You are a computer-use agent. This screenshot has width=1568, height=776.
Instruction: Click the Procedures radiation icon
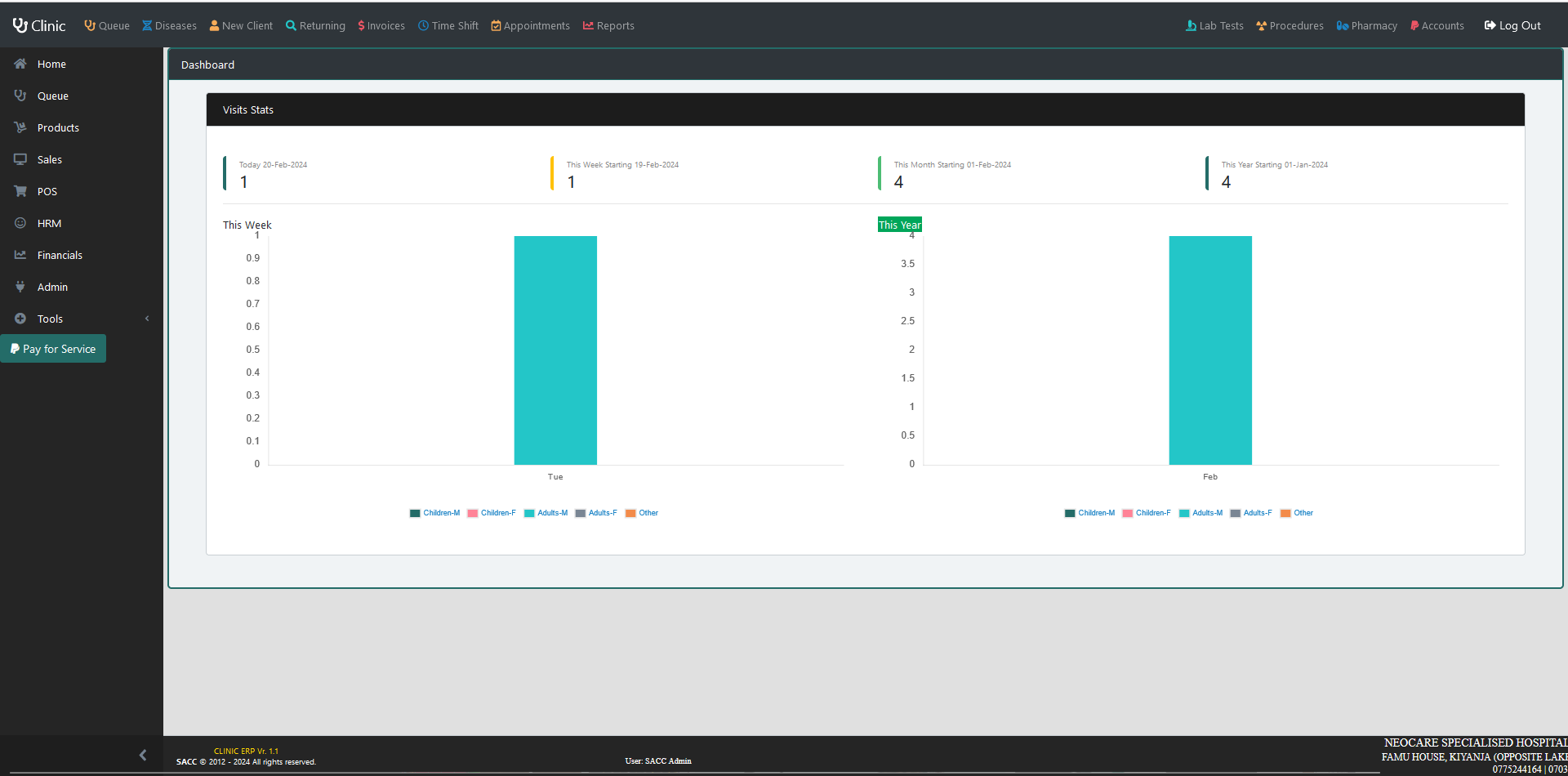coord(1262,25)
